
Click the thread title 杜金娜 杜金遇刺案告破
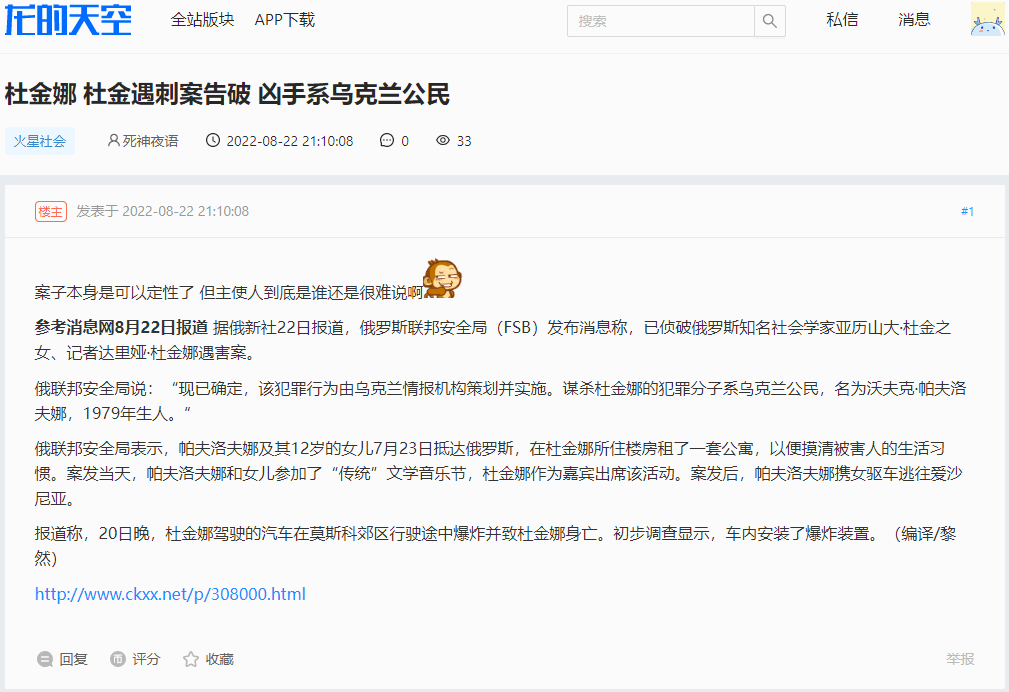click(x=227, y=94)
